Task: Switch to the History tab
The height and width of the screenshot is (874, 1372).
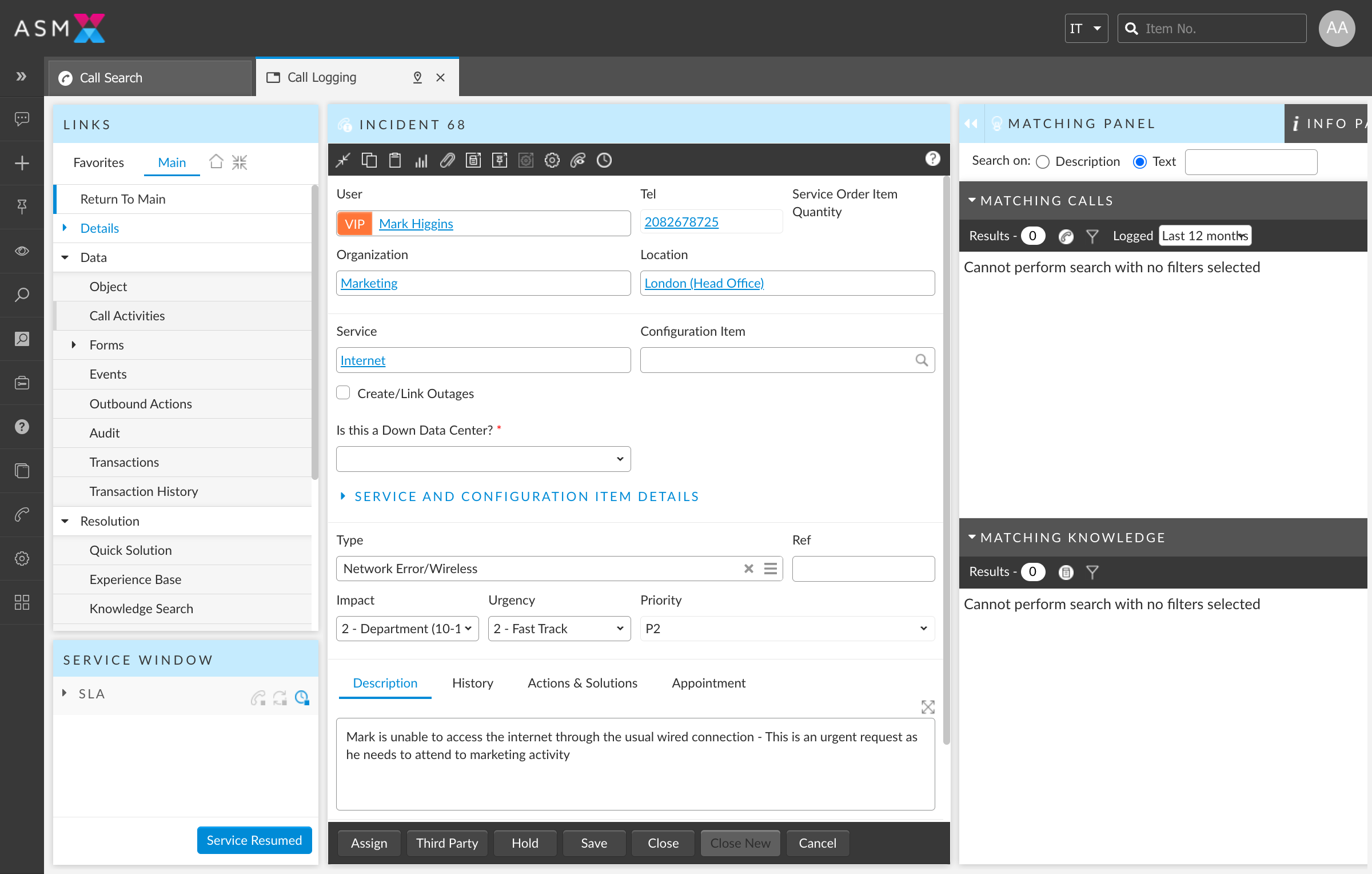Action: pos(473,683)
